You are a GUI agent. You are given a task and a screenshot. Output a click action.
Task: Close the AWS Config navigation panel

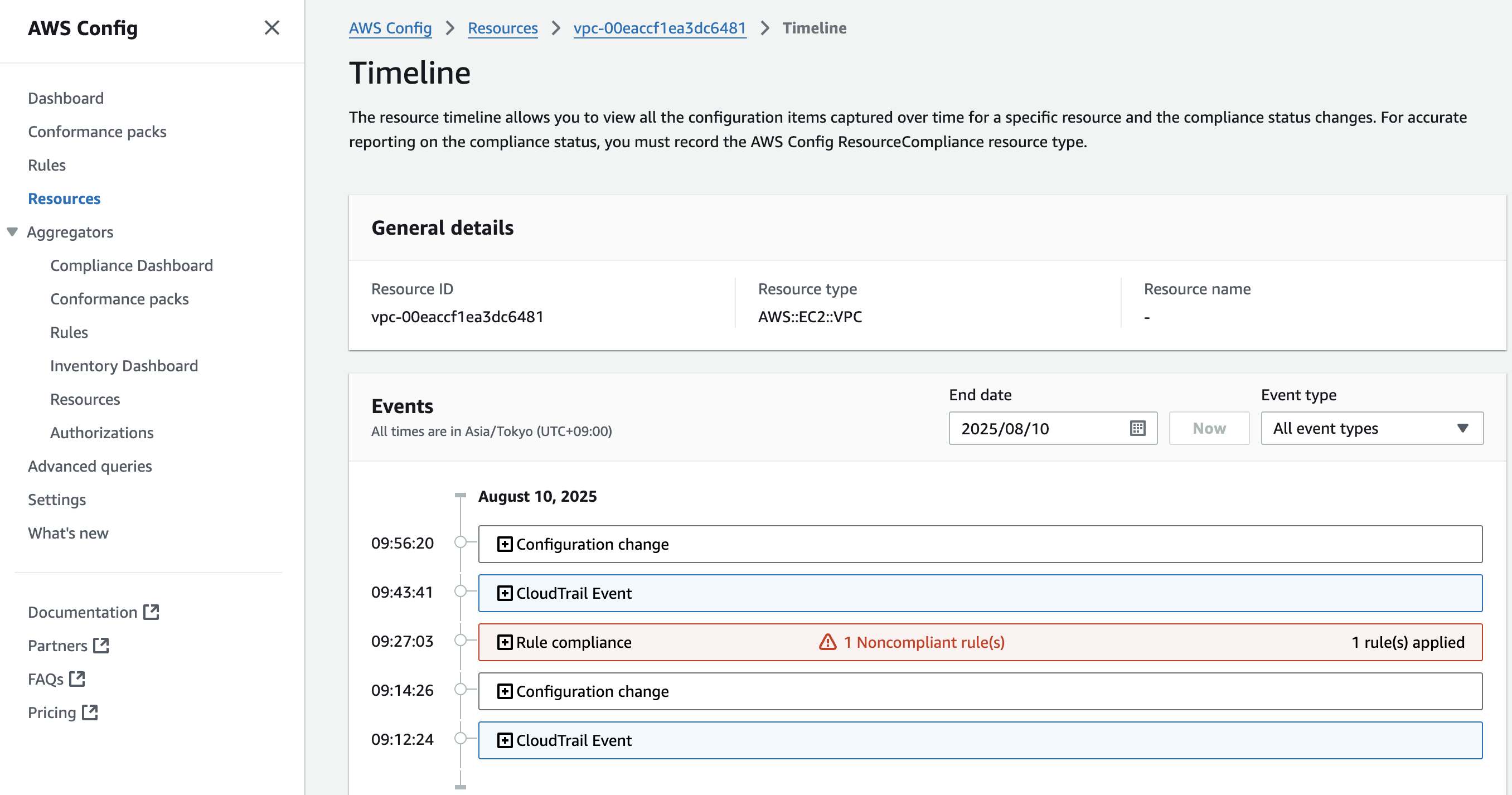coord(272,27)
